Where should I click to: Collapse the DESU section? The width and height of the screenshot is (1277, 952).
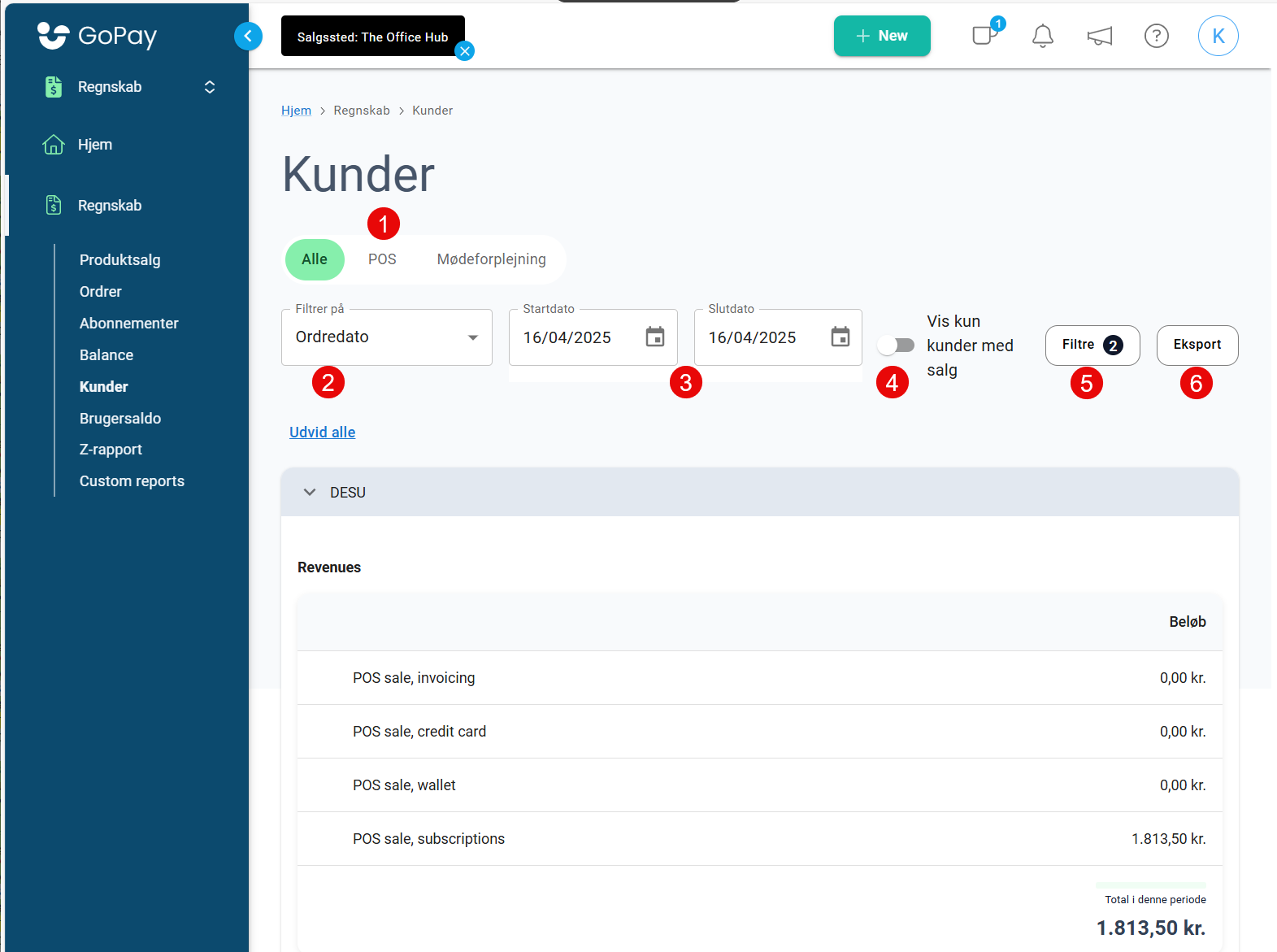pos(310,493)
